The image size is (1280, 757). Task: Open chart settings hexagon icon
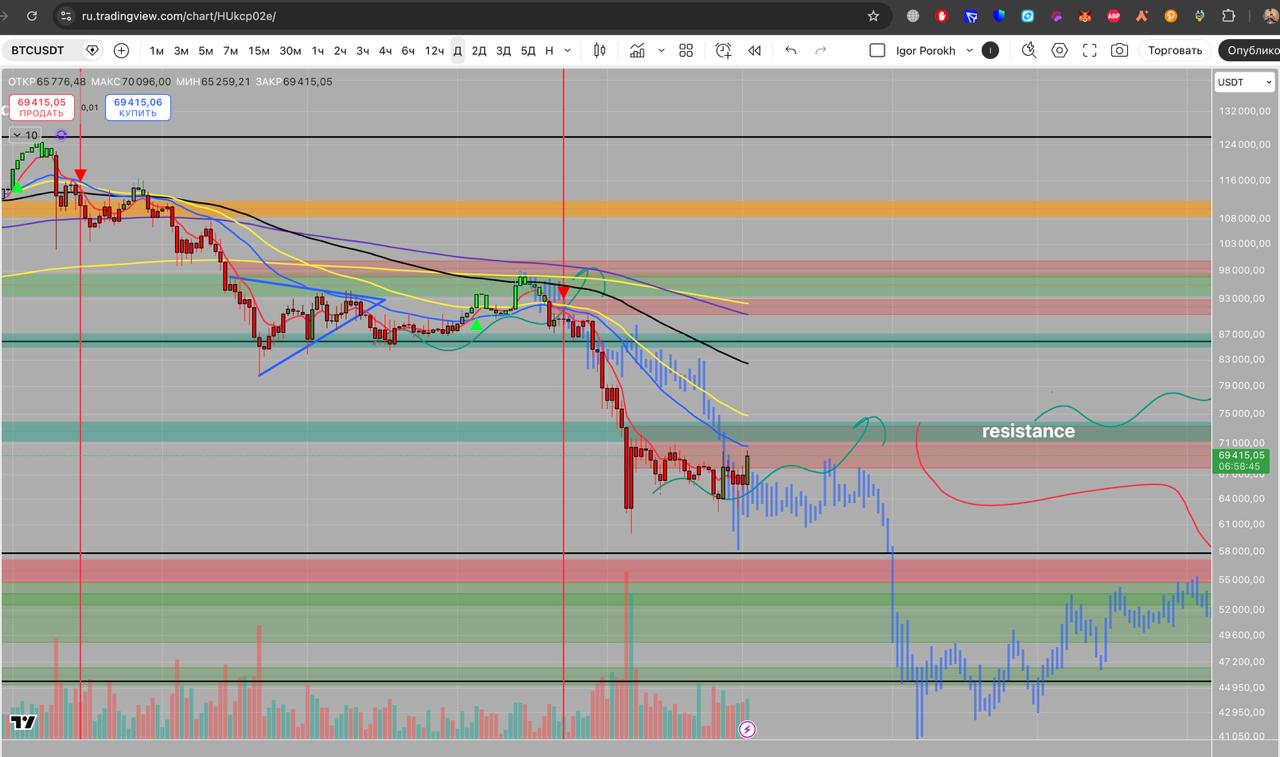(1059, 51)
